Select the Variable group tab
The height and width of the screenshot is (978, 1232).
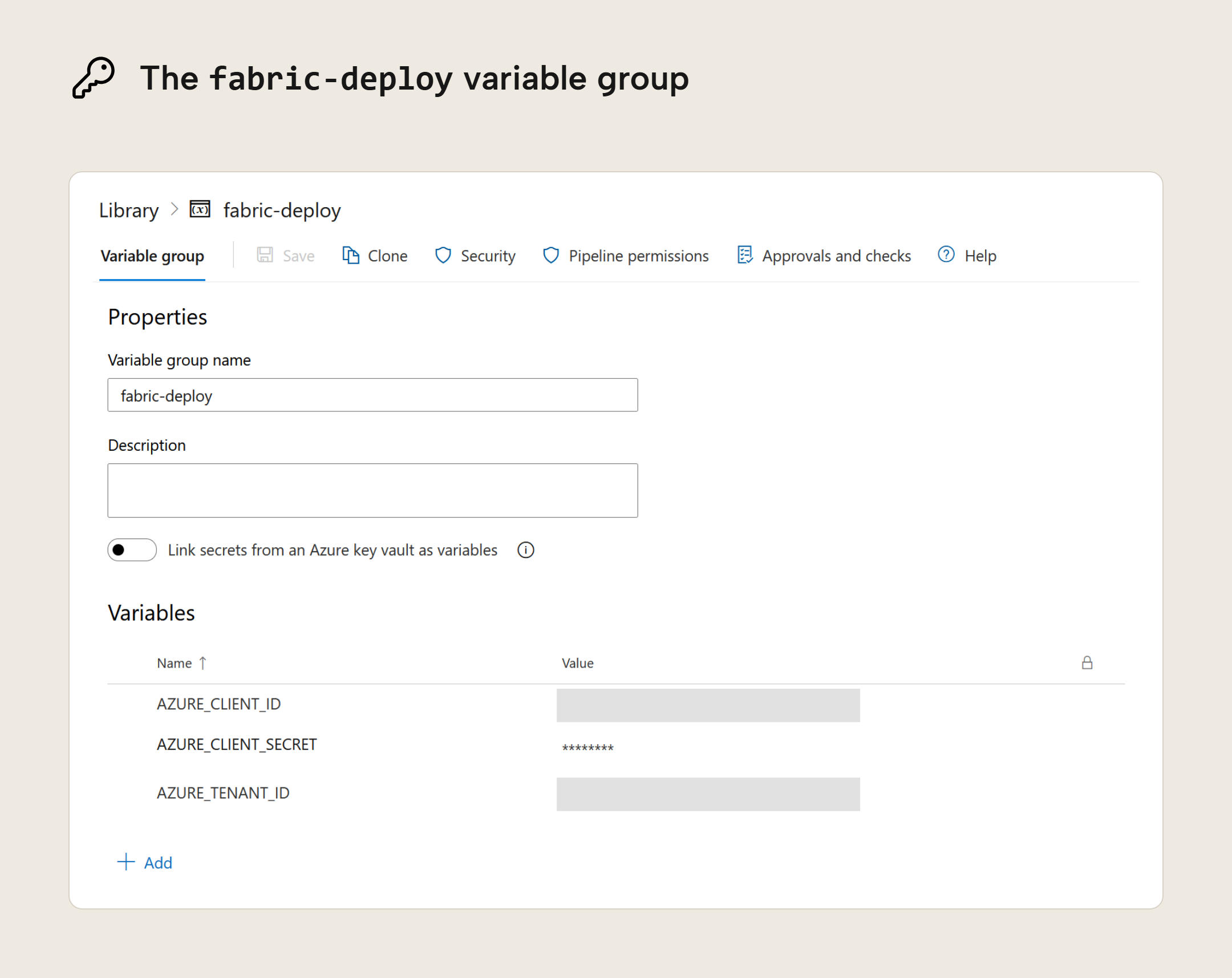[x=152, y=256]
